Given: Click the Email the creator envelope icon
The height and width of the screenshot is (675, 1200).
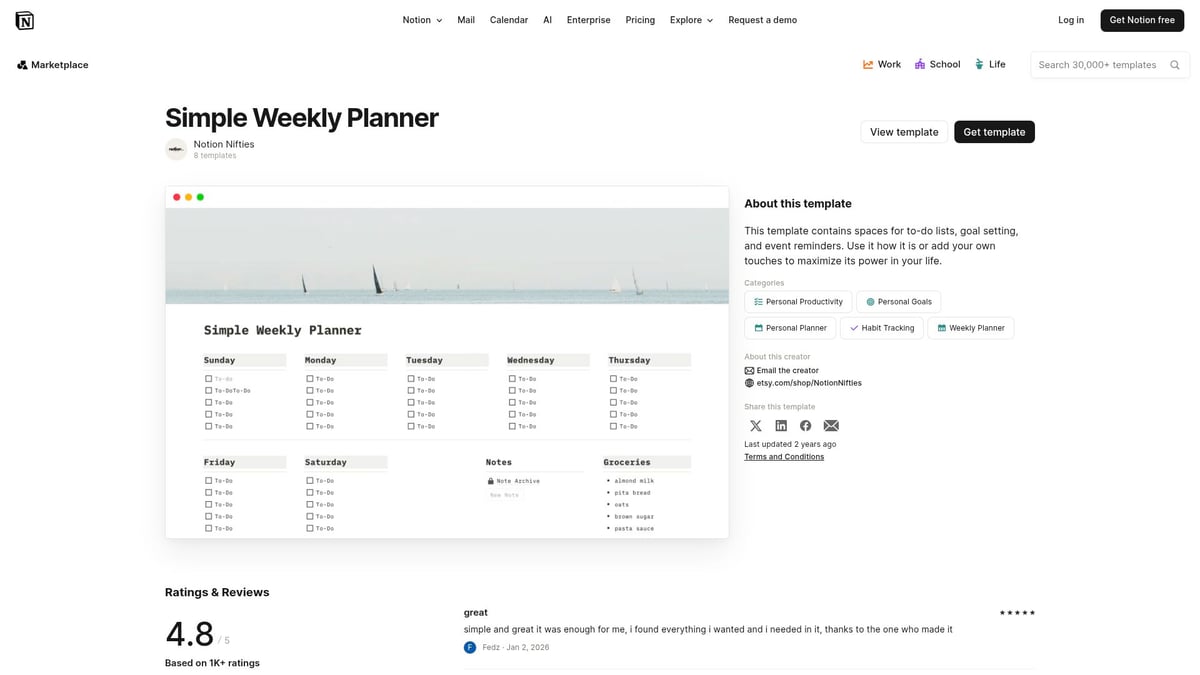Looking at the screenshot, I should coord(749,370).
